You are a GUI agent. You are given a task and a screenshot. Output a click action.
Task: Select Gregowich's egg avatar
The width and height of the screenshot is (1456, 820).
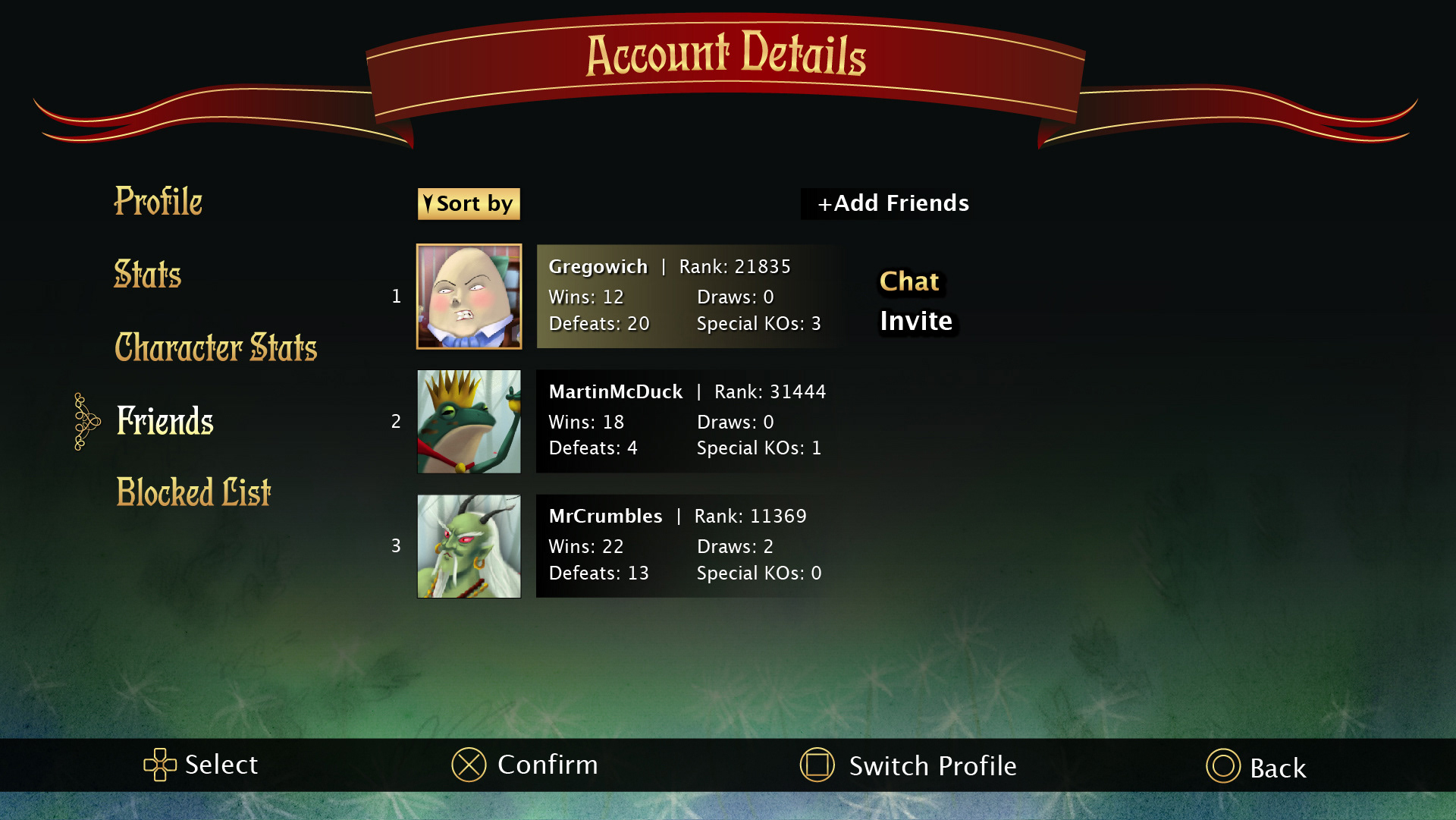(x=469, y=297)
